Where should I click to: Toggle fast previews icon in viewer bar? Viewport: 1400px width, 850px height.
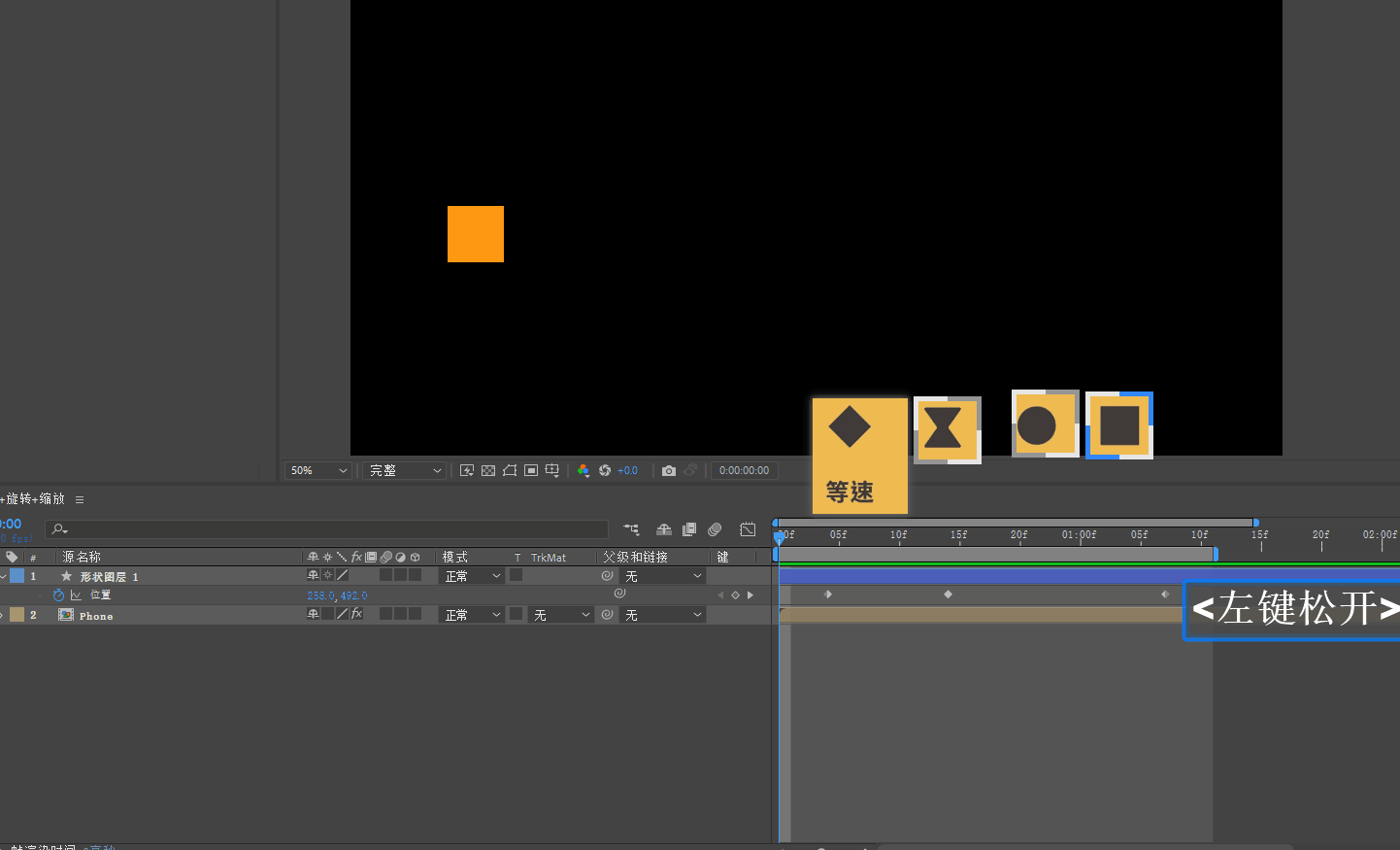[x=467, y=470]
